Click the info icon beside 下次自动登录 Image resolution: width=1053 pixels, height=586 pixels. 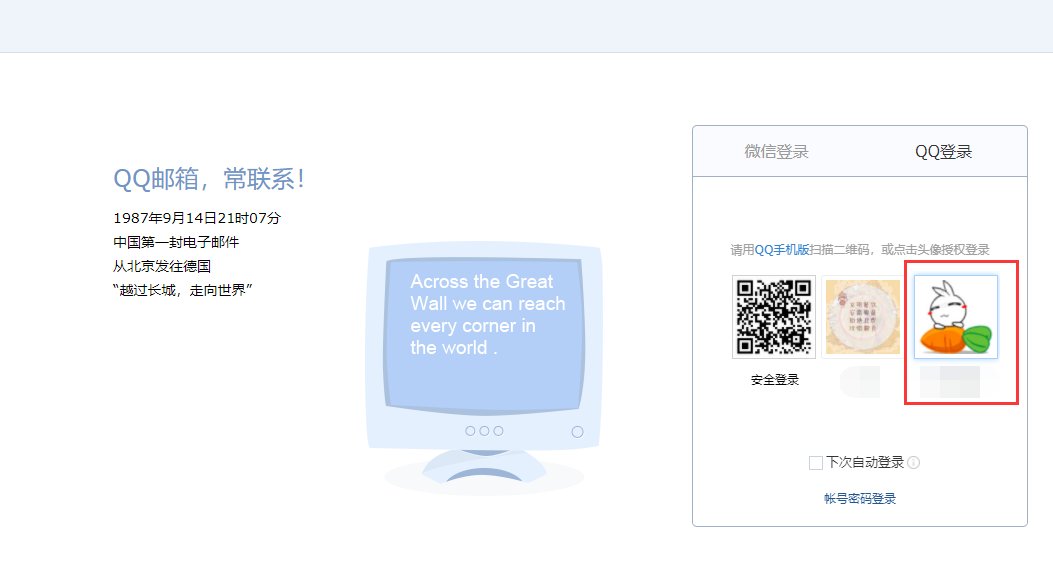(913, 463)
